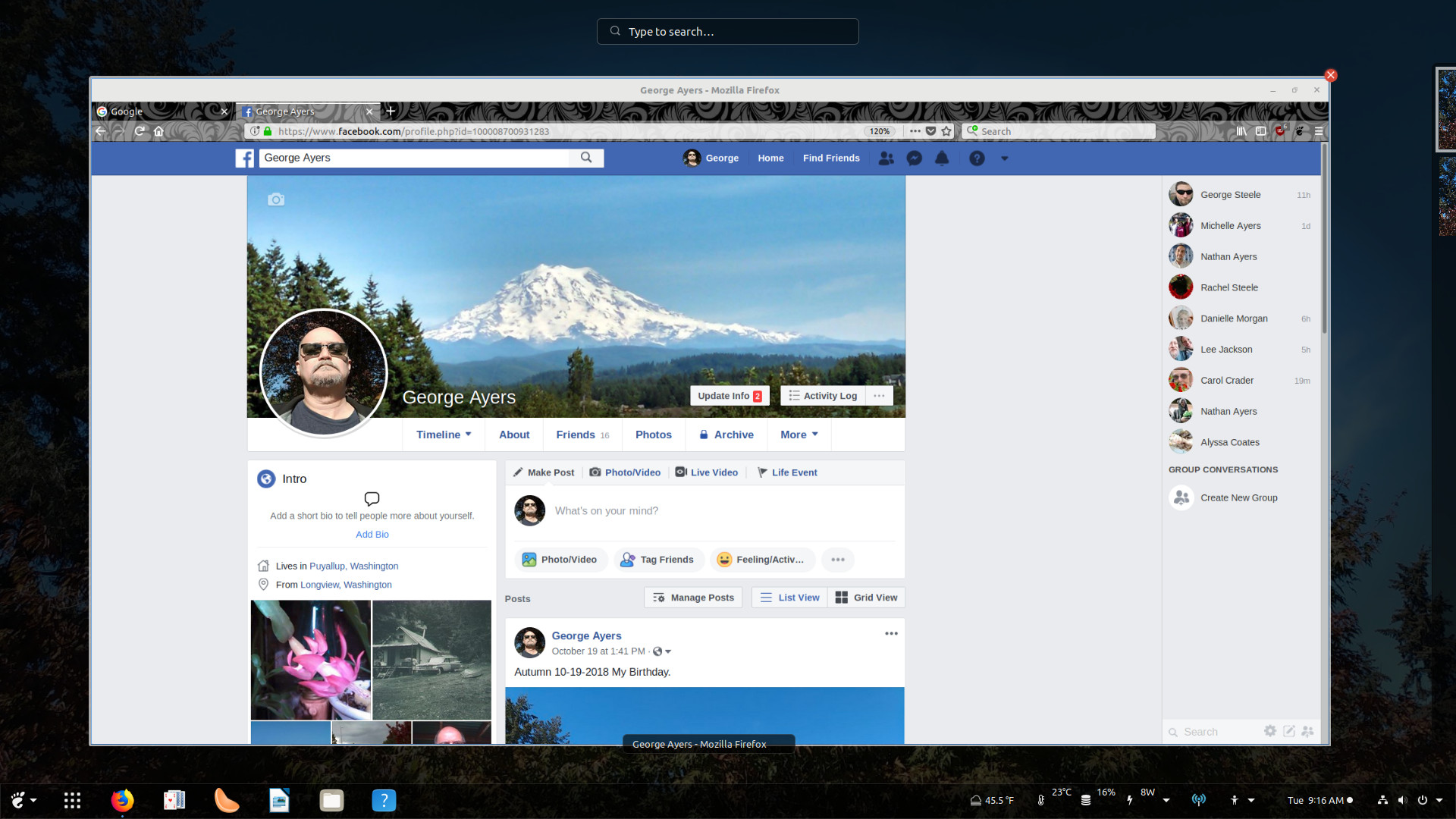The image size is (1456, 819).
Task: Click the Update Info button
Action: pos(730,396)
